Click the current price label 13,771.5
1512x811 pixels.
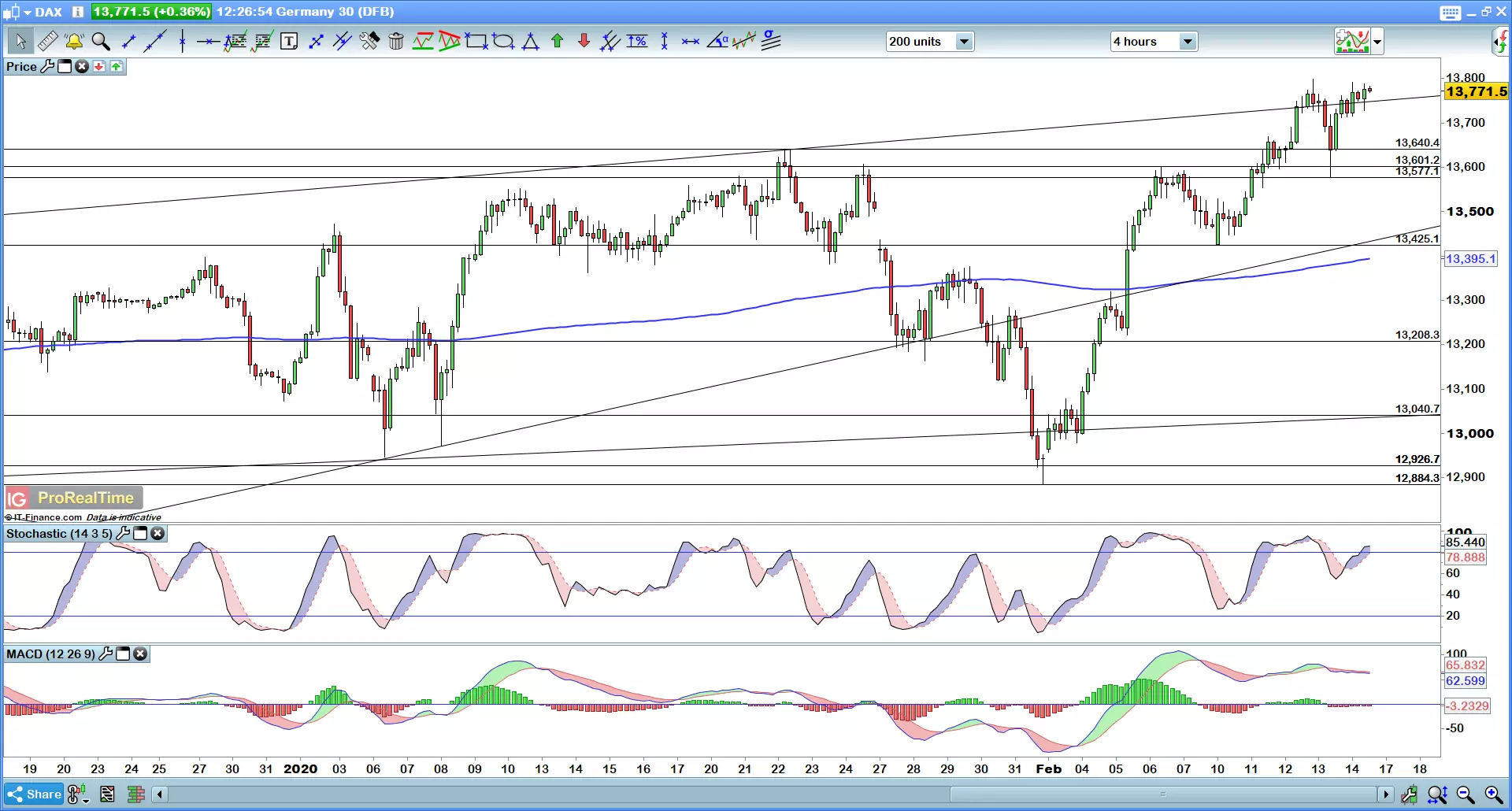1477,91
